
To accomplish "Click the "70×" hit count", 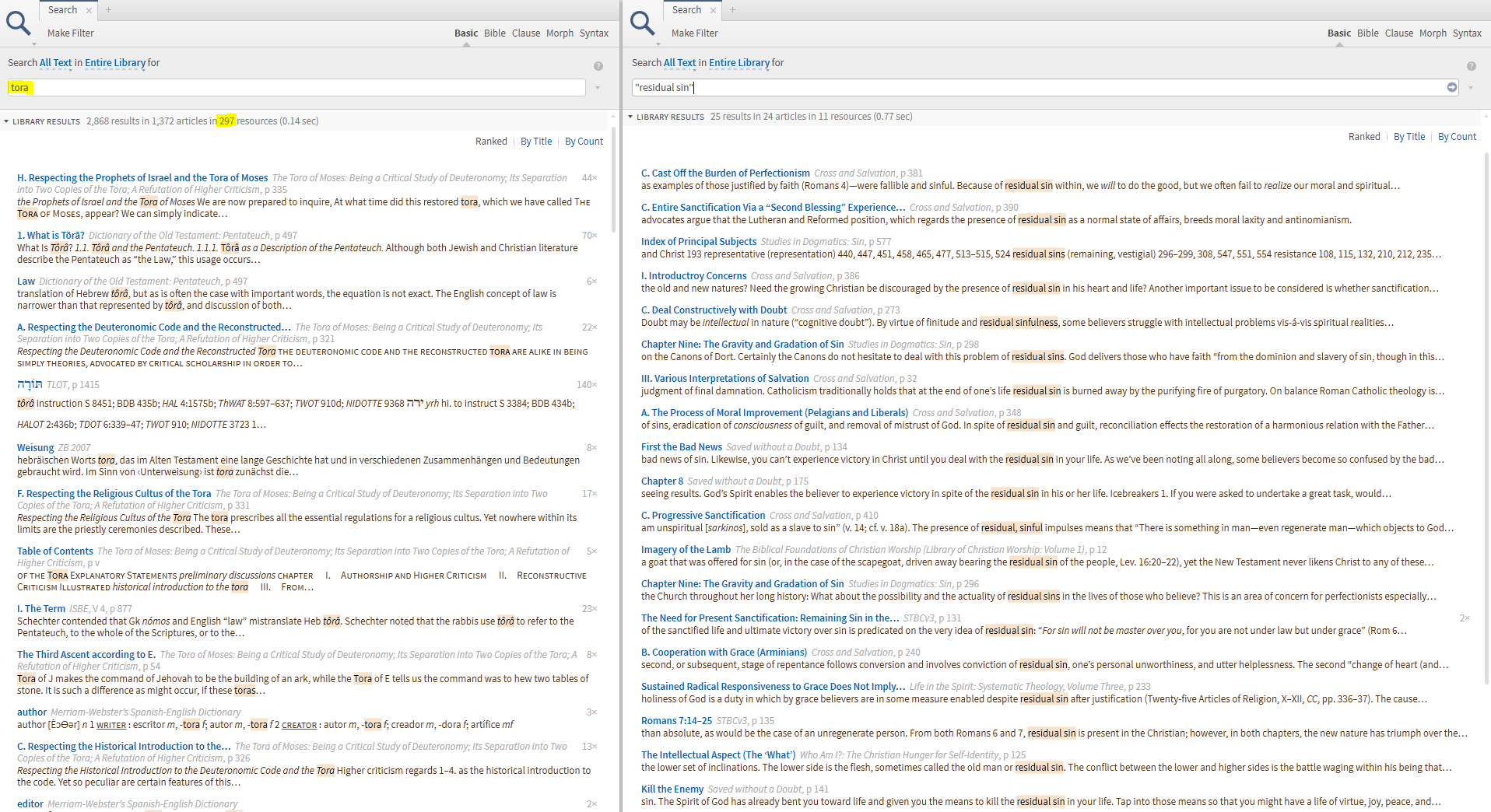I will coord(590,236).
